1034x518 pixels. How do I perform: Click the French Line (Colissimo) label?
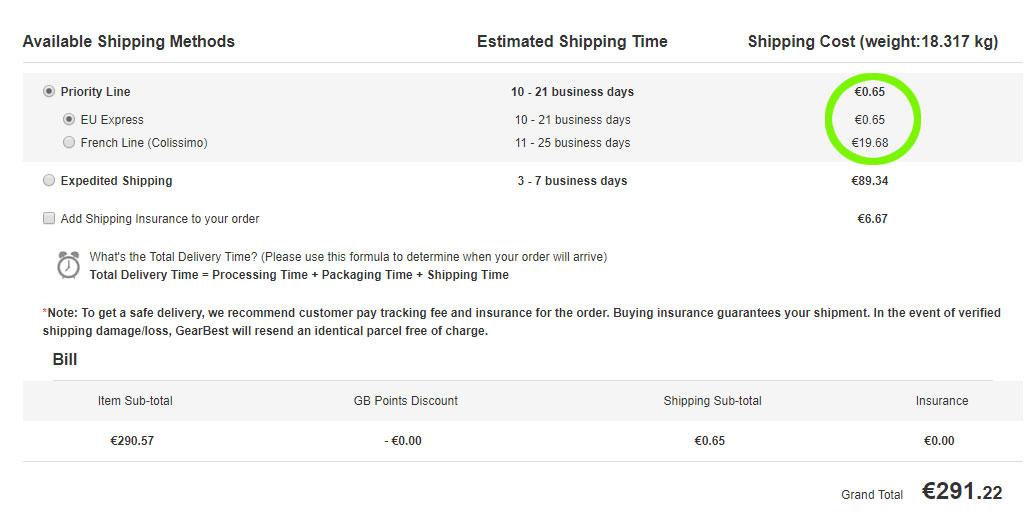click(x=144, y=143)
